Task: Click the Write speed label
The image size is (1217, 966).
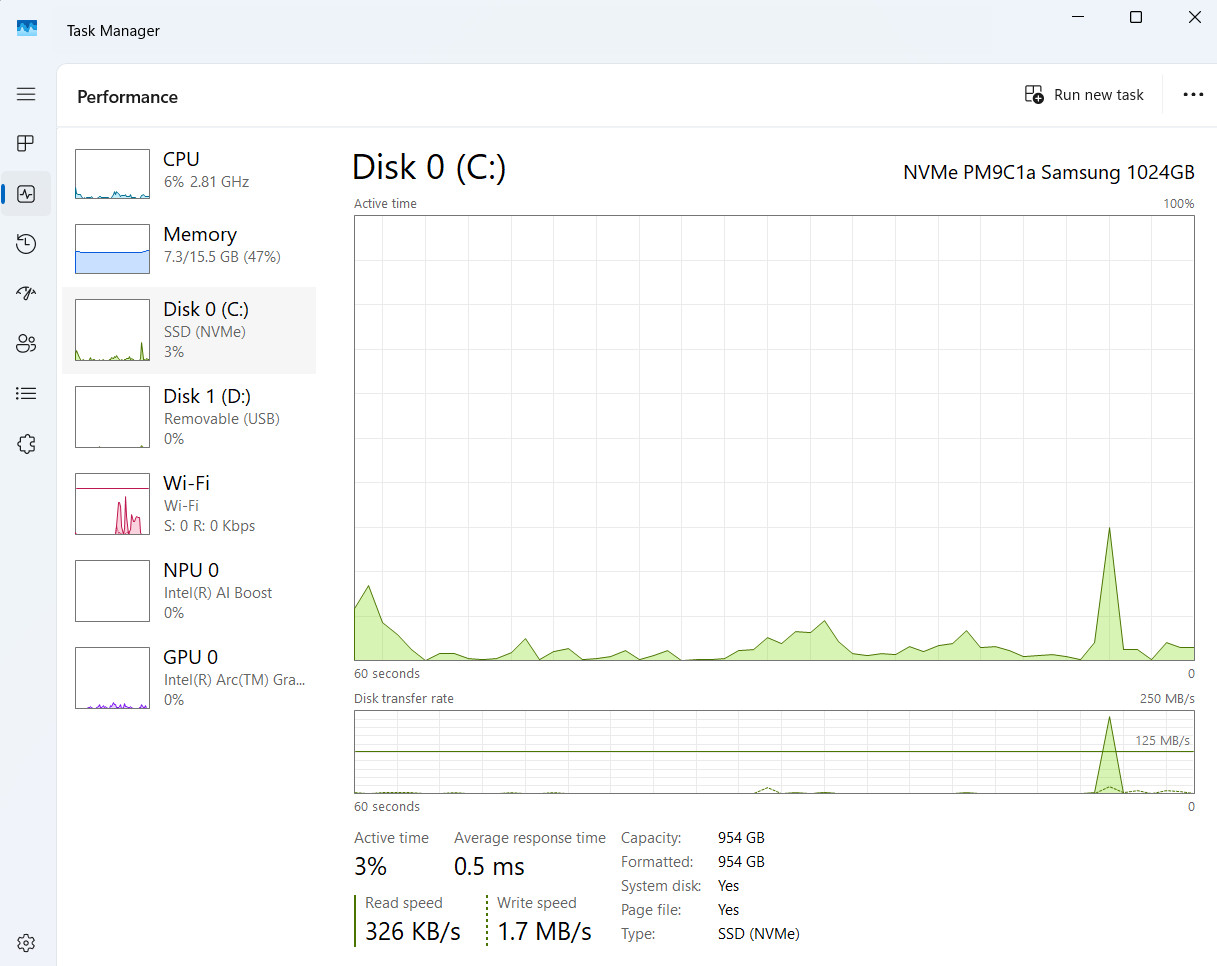Action: pos(537,903)
